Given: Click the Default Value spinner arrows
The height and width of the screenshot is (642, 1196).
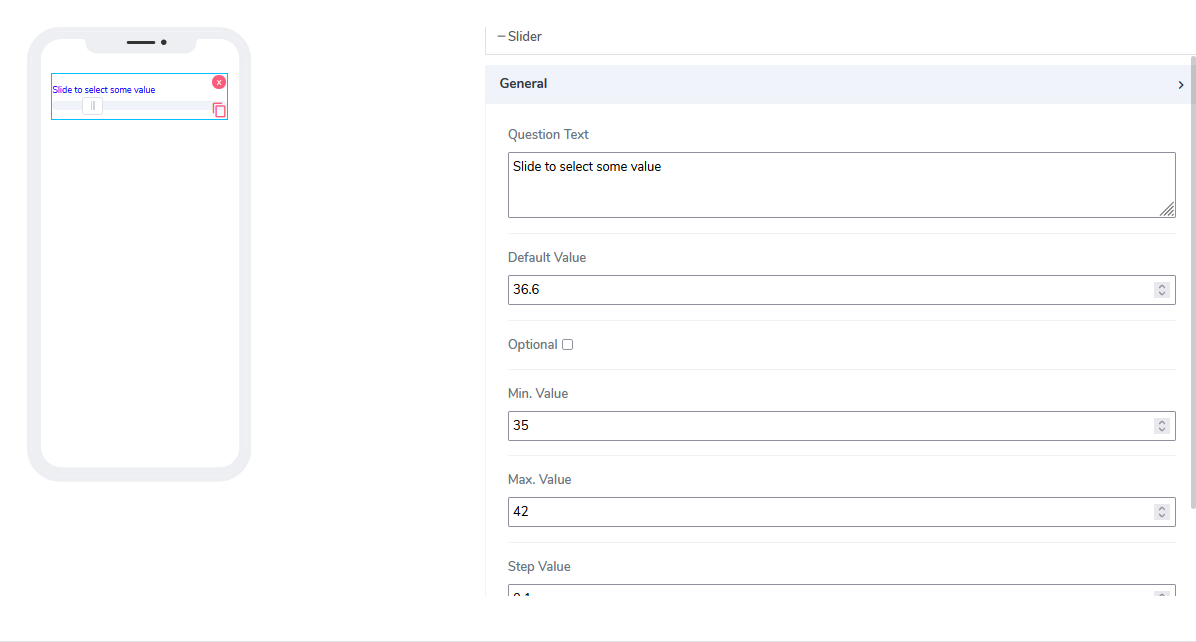Looking at the screenshot, I should coord(1161,290).
